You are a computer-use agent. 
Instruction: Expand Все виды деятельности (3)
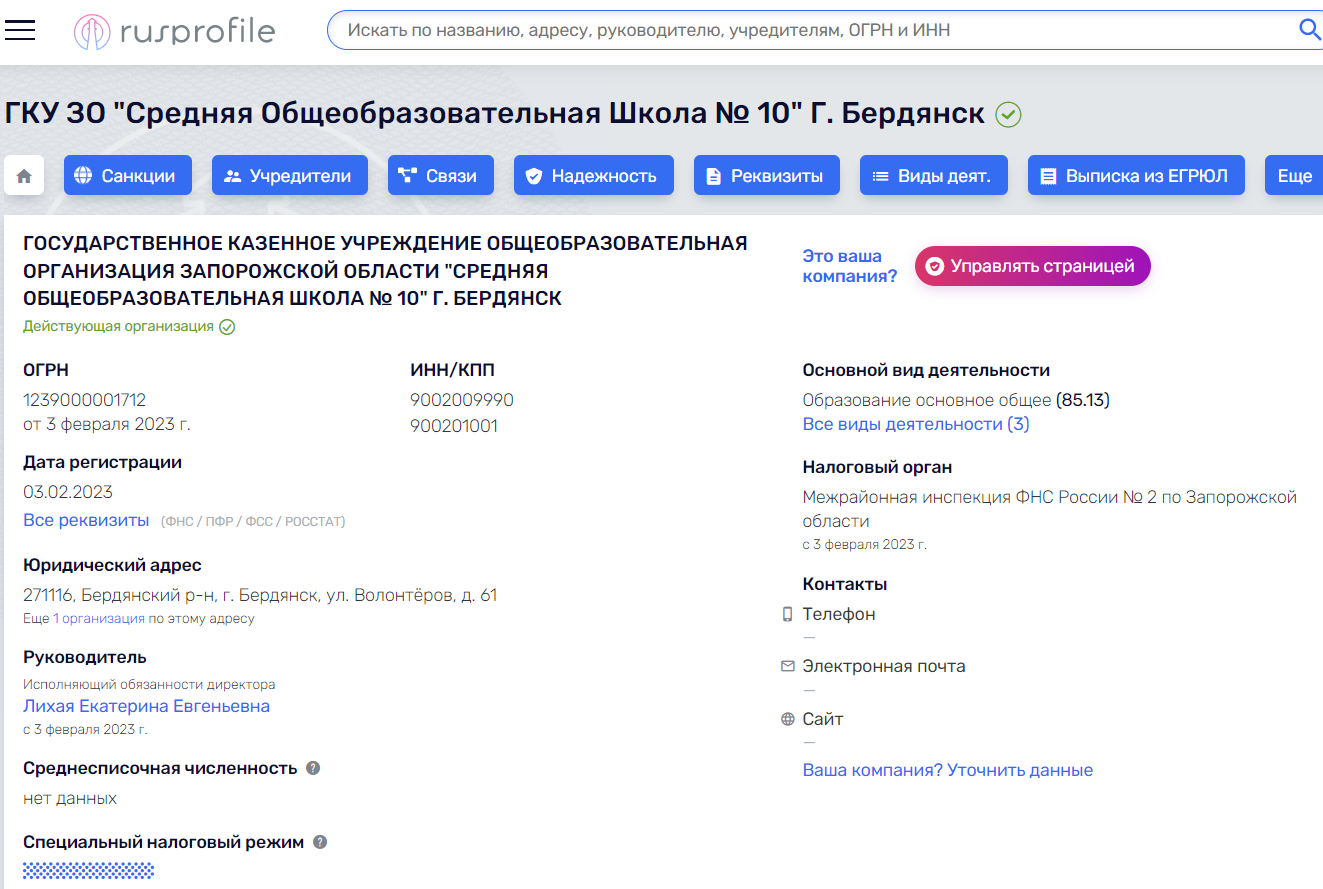(915, 424)
